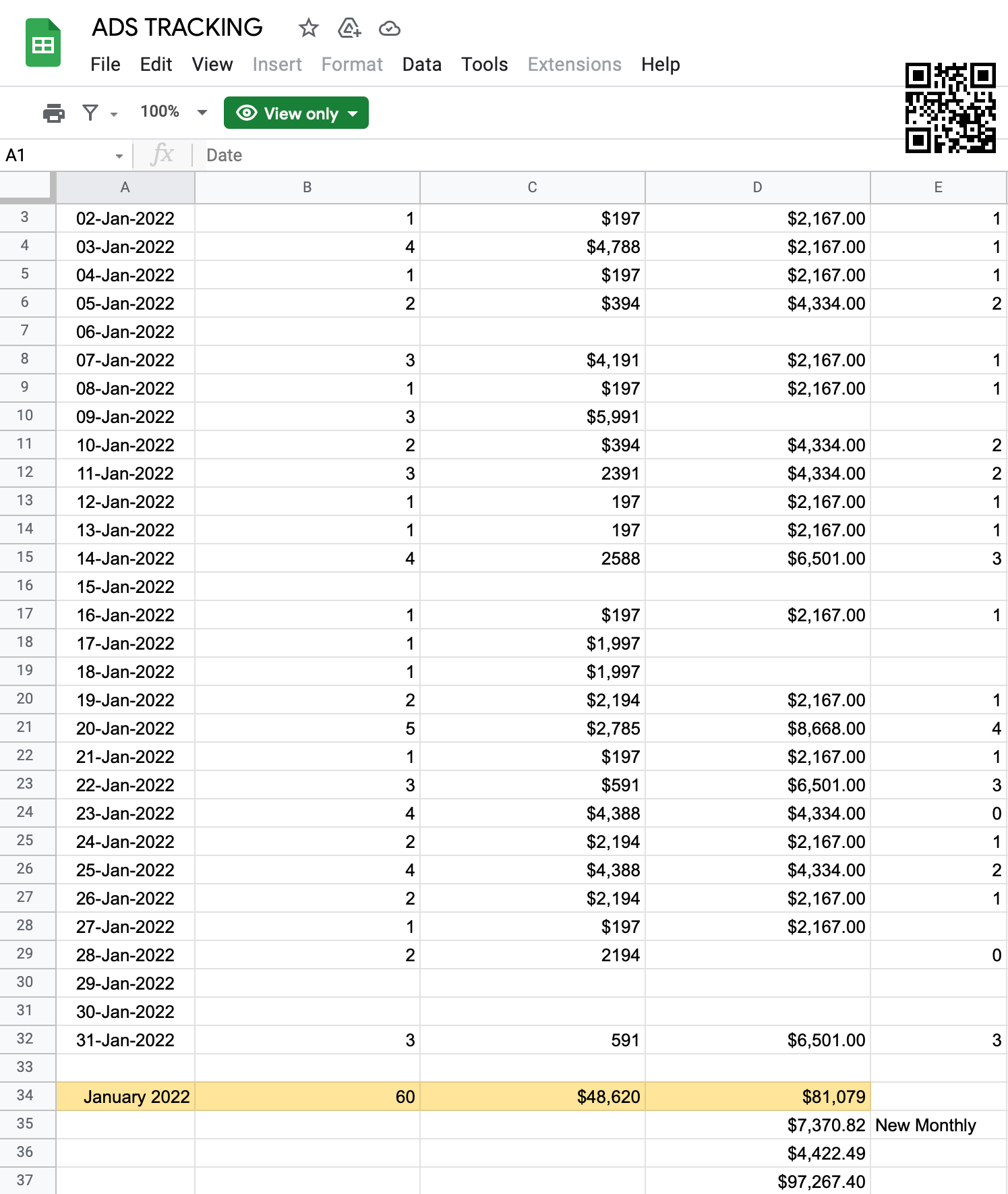Open the File menu
1008x1194 pixels.
[x=105, y=65]
